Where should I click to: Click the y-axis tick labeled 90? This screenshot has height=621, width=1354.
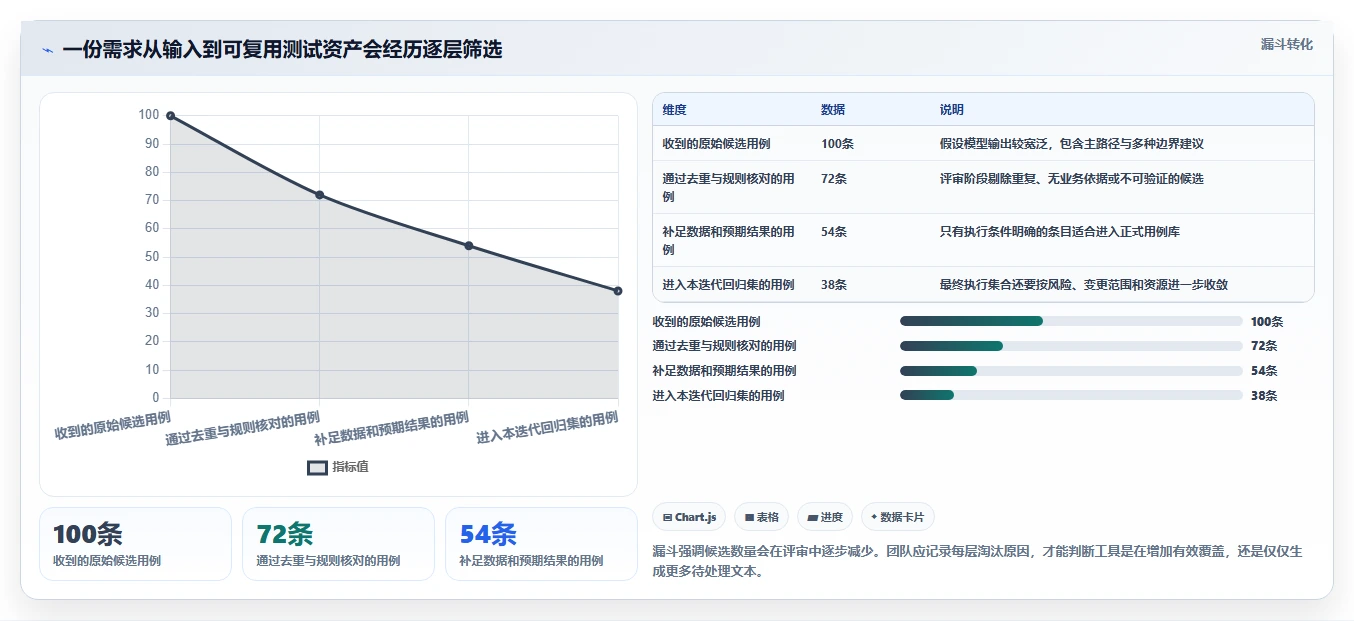152,144
